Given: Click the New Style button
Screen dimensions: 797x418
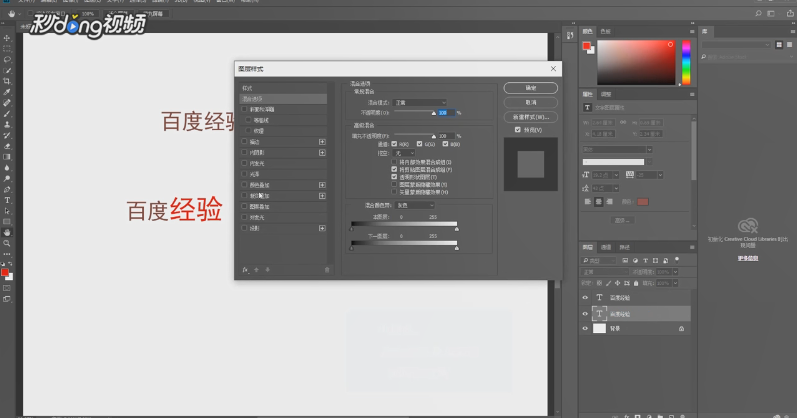Looking at the screenshot, I should click(531, 117).
